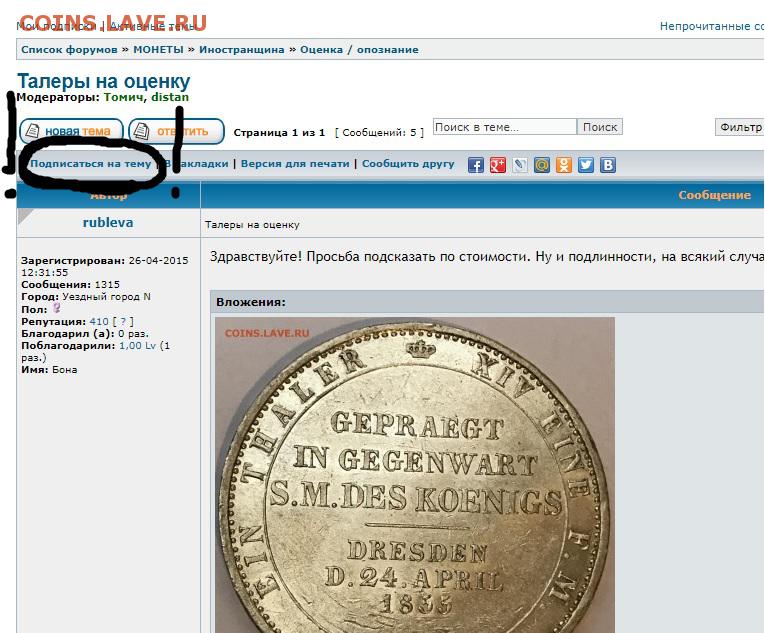Click the gender icon next to Пол
The height and width of the screenshot is (633, 765).
point(57,308)
